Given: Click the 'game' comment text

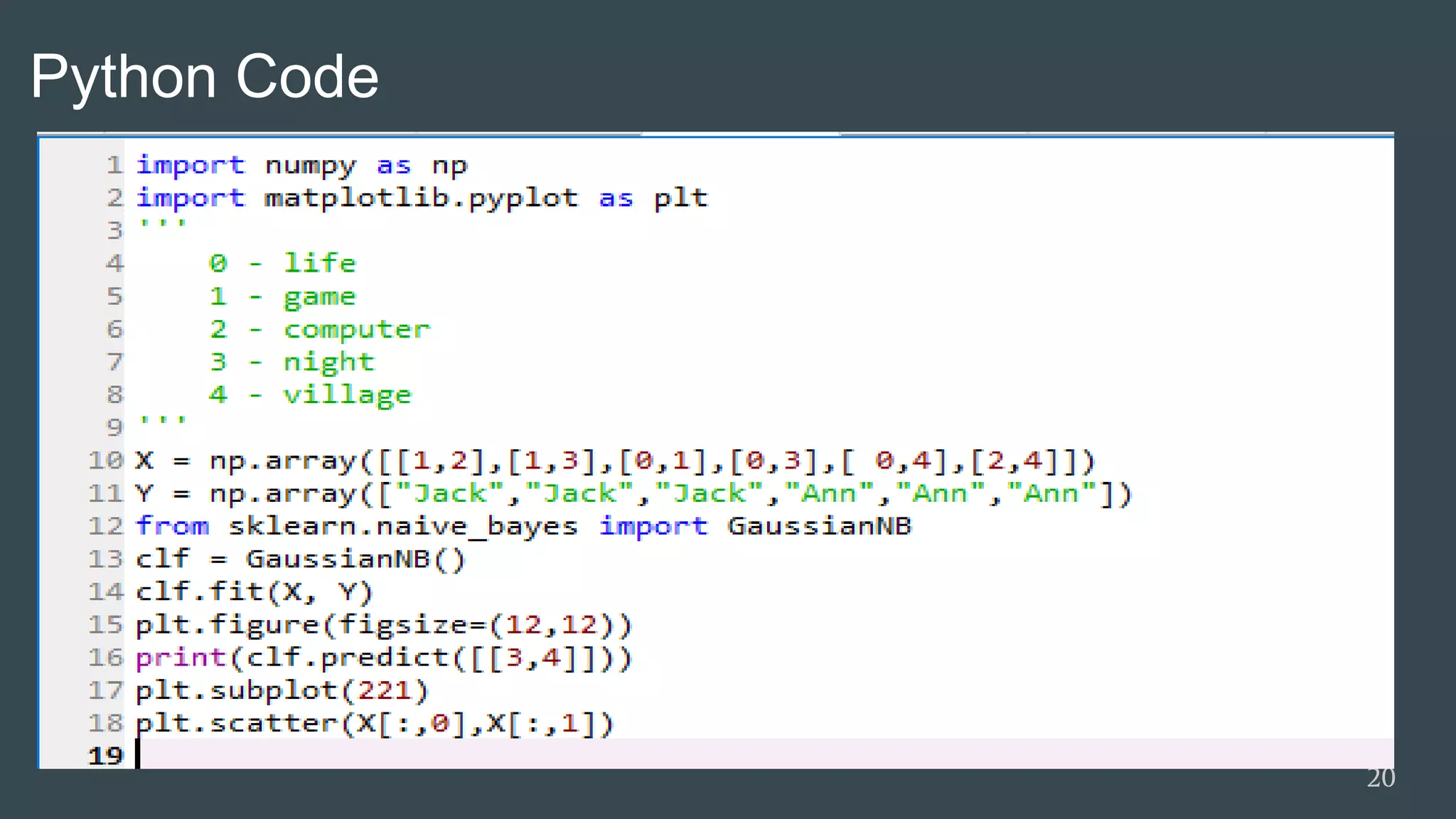Looking at the screenshot, I should coord(319,296).
